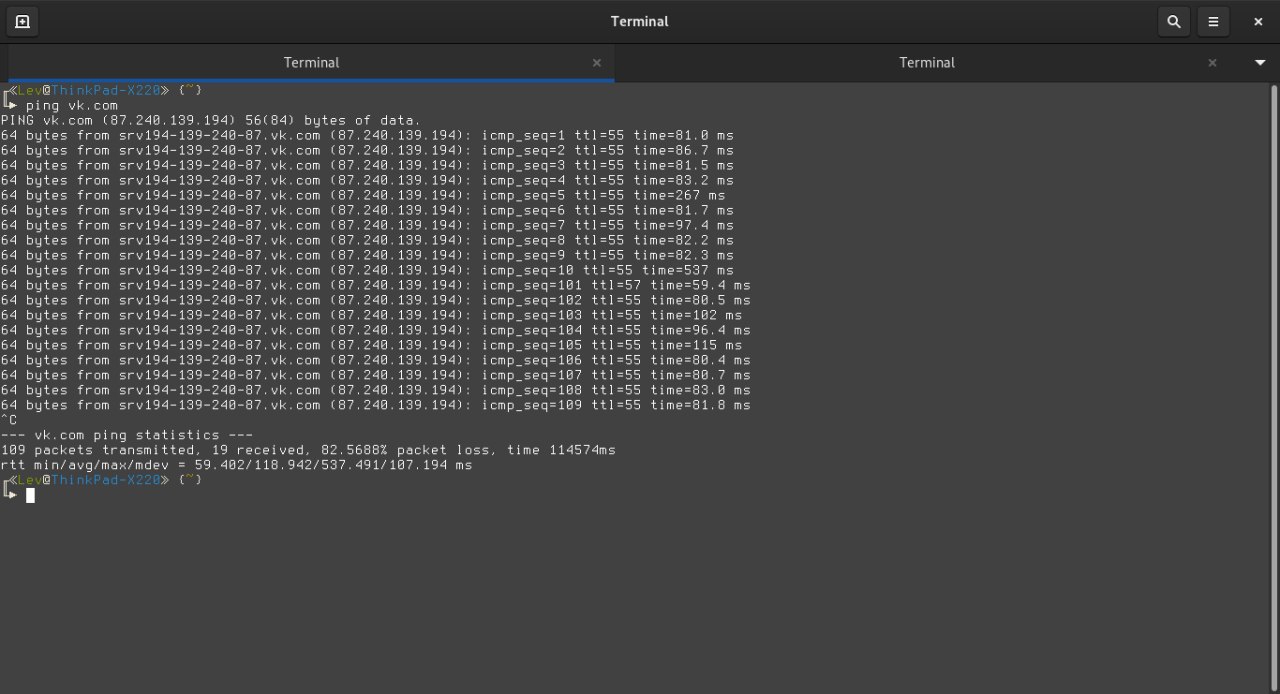Click the 'PING vk.com (87.240.139.194)' header line
Viewport: 1280px width, 694px height.
[x=211, y=120]
